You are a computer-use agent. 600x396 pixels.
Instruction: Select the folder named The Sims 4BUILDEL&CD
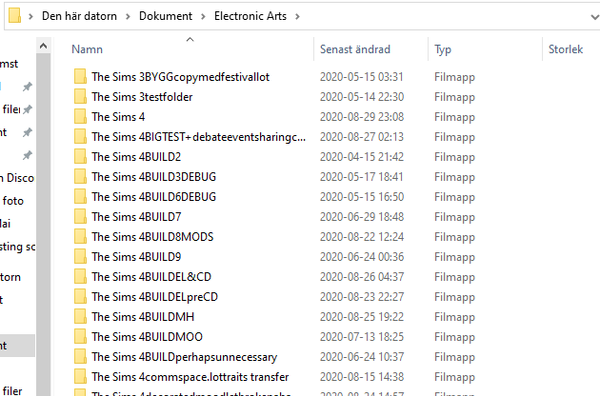[x=152, y=277]
